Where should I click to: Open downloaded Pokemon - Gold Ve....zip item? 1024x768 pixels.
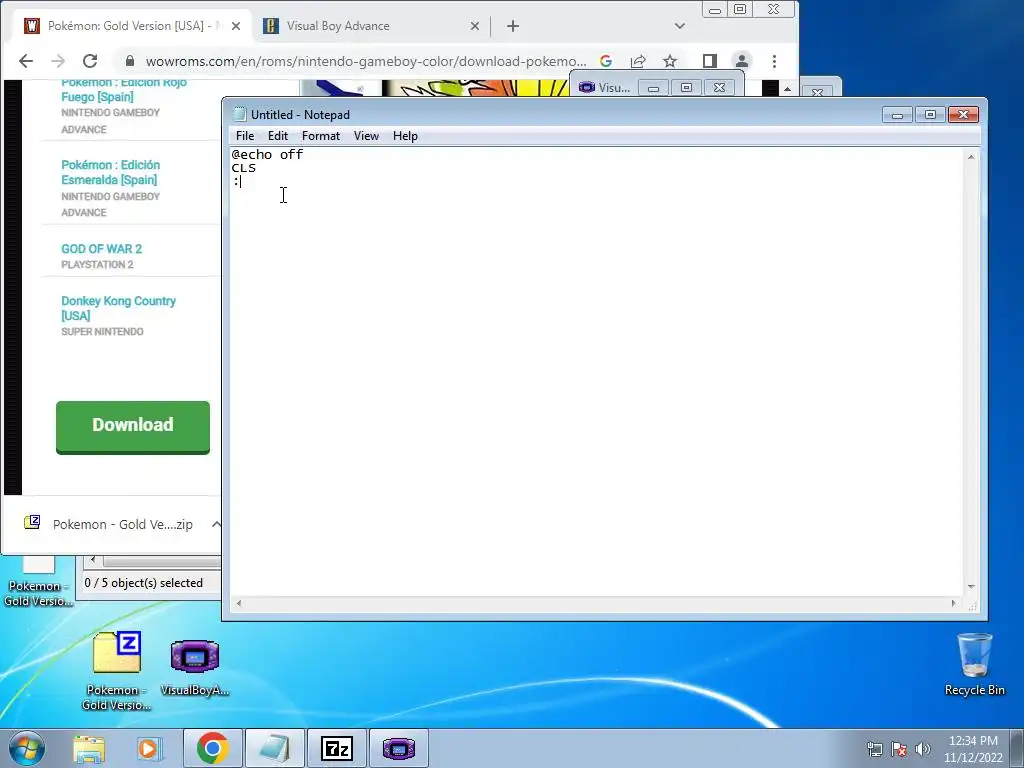[109, 524]
